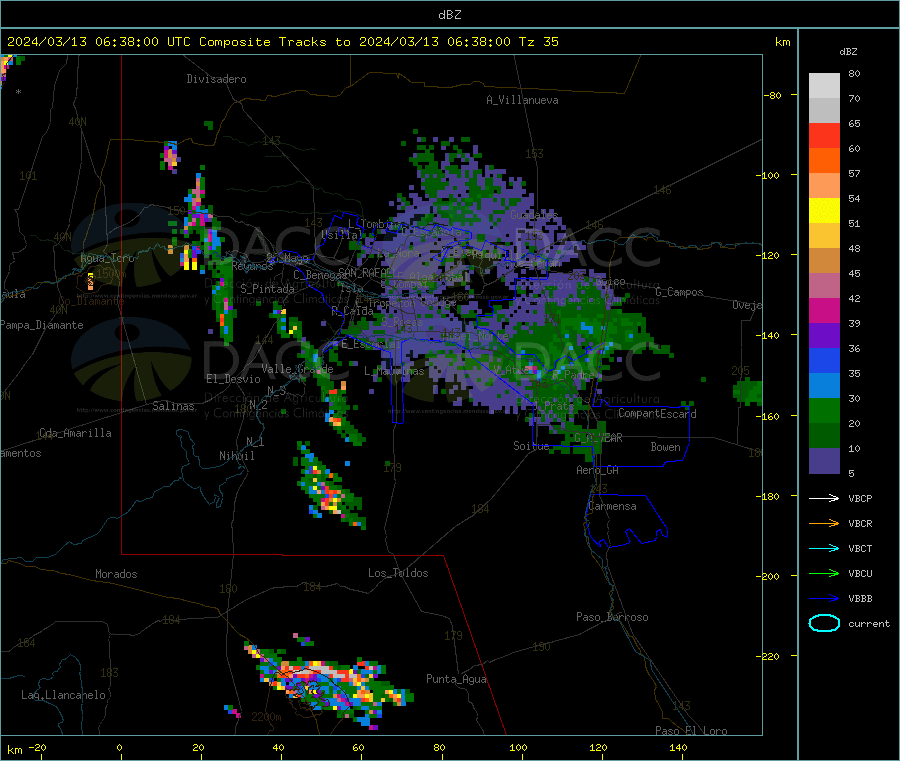The width and height of the screenshot is (900, 761).
Task: Click the Cda_Amarilla place label
Action: point(75,433)
